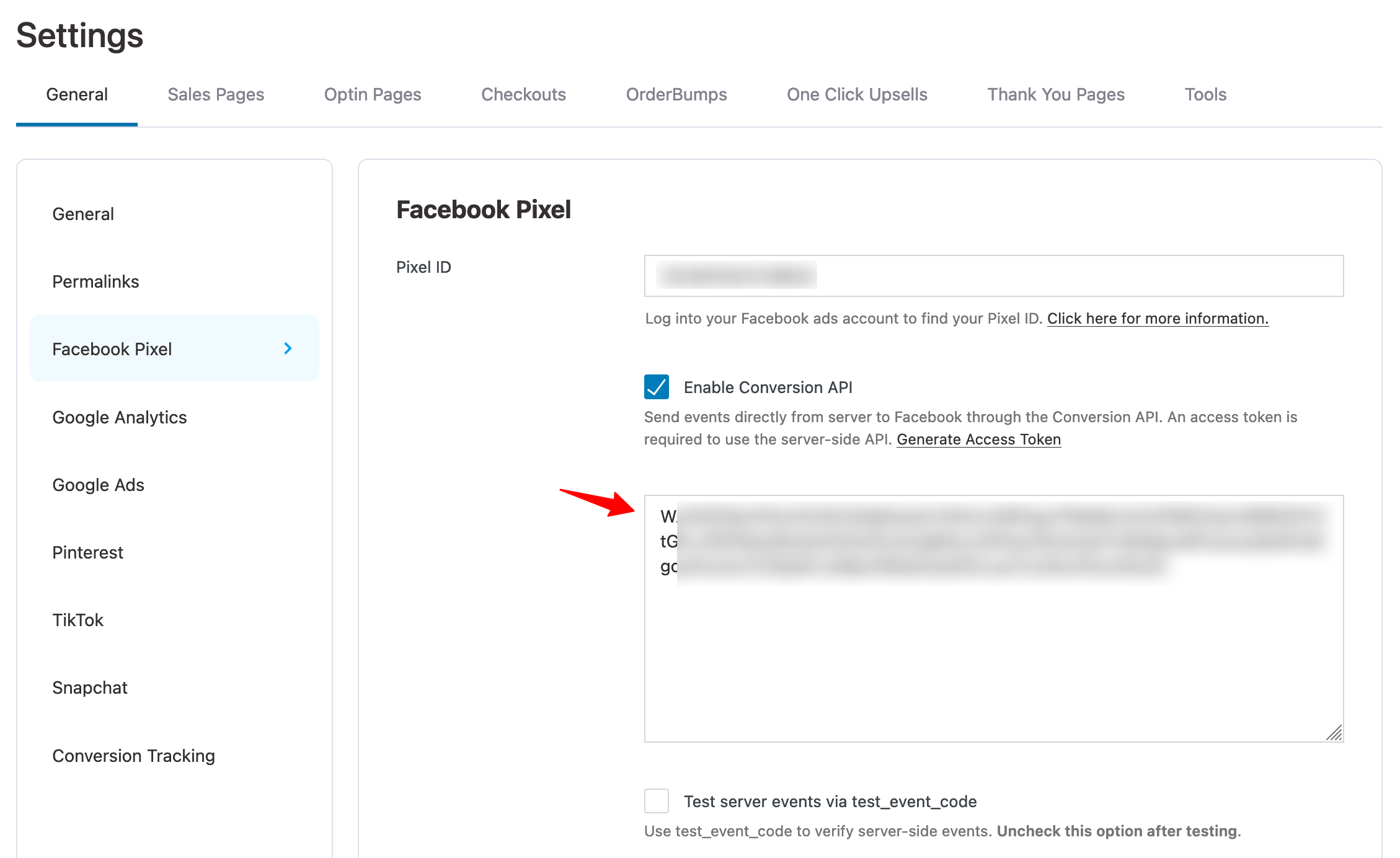The height and width of the screenshot is (858, 1400).
Task: Select the Thank You Pages tab
Action: point(1056,94)
